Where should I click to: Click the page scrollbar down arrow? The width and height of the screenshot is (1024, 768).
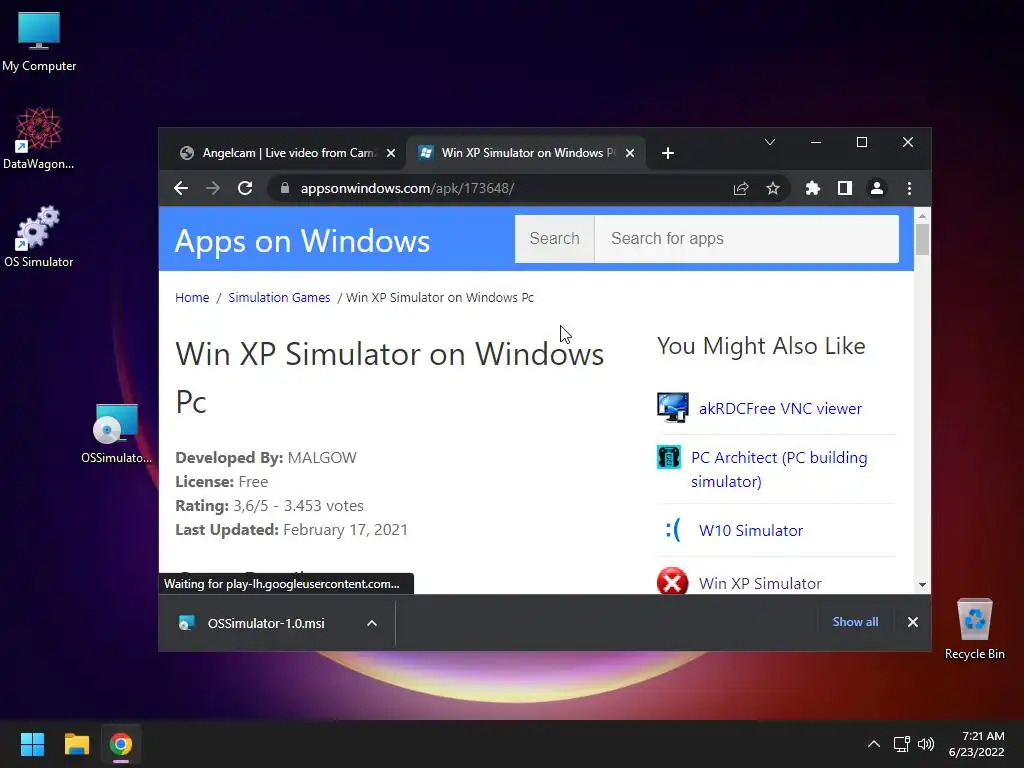tap(922, 585)
